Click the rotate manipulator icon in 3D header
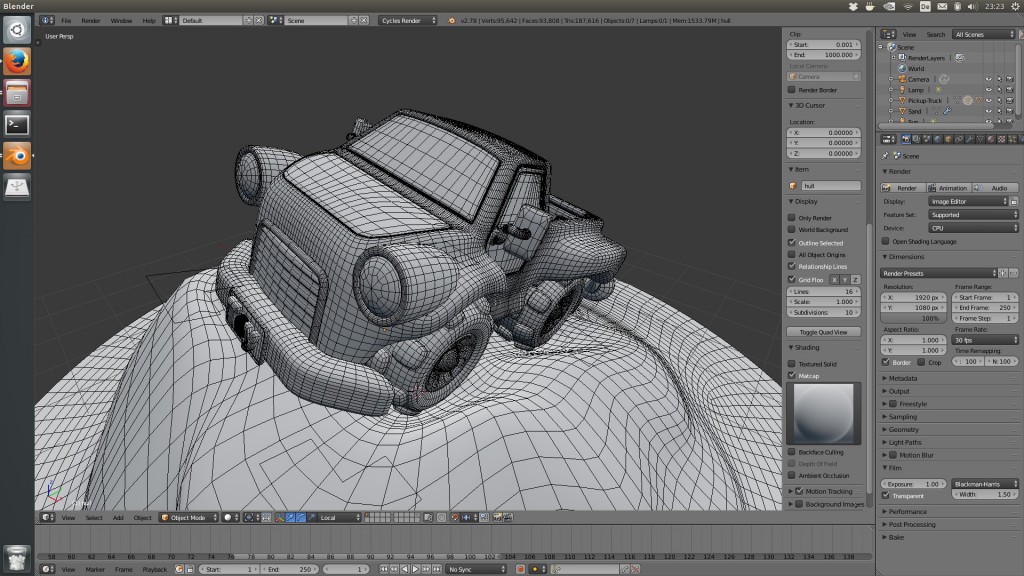 pyautogui.click(x=301, y=517)
